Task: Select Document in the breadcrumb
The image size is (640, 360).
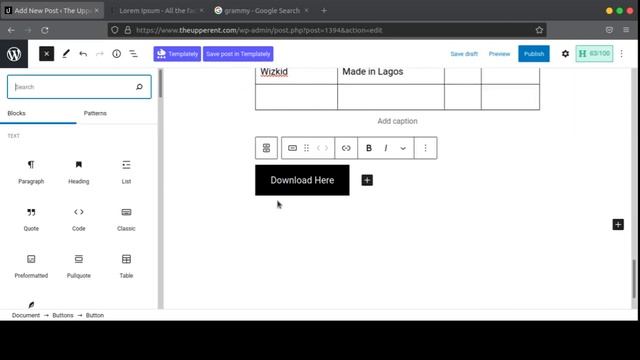Action: click(26, 315)
